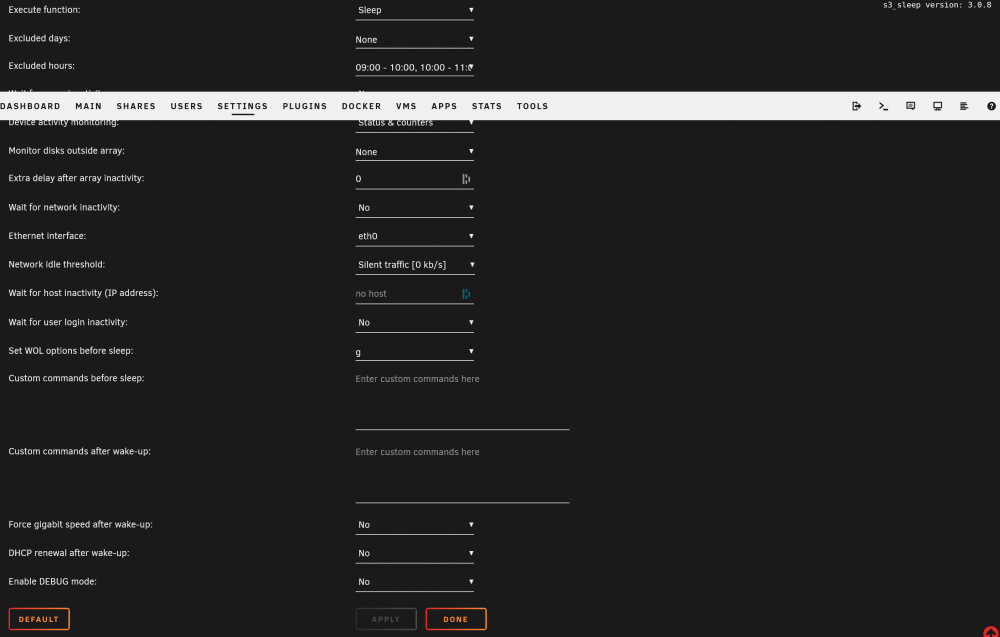Go to the Dashboard tab
Image resolution: width=1000 pixels, height=637 pixels.
[x=30, y=106]
